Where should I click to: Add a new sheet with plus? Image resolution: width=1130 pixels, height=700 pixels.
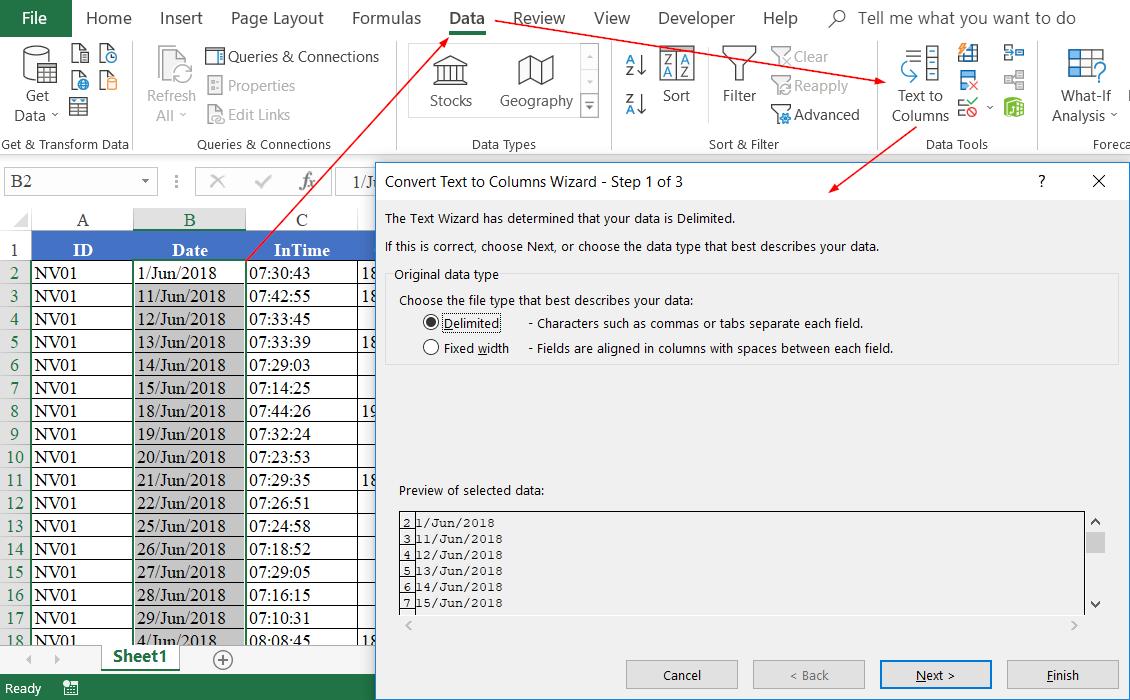(x=223, y=660)
